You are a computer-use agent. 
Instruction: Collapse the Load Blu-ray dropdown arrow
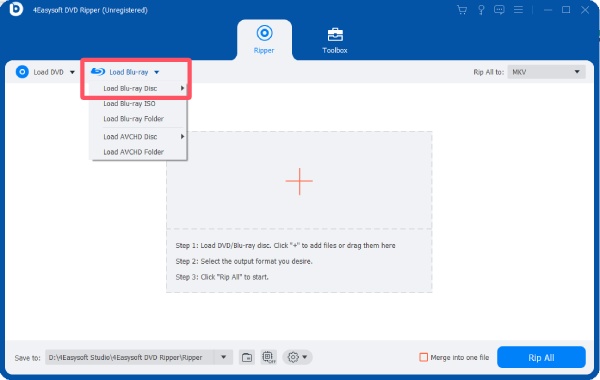(157, 72)
